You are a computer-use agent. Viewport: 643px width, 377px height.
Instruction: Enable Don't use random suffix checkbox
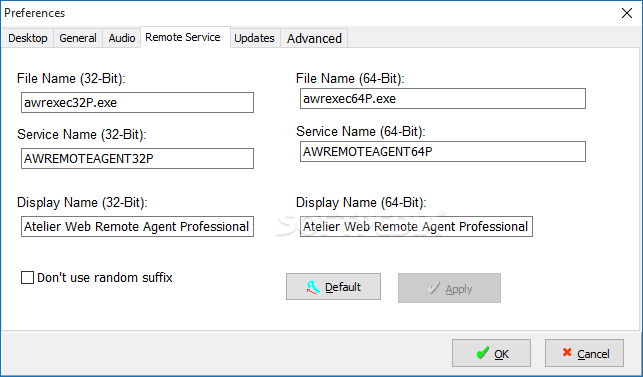coord(27,278)
